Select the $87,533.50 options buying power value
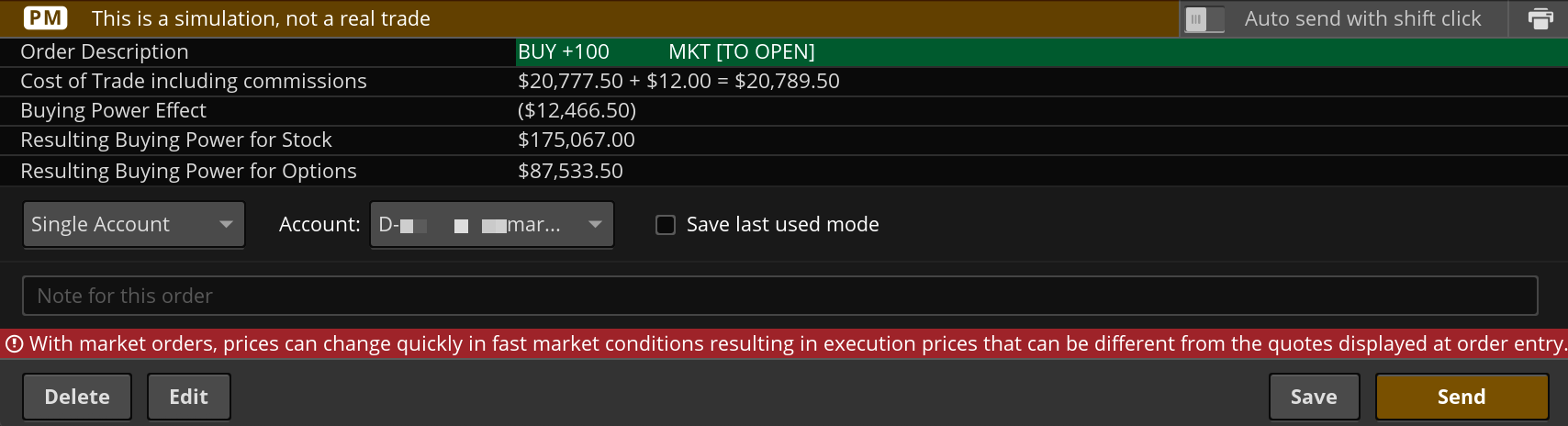The width and height of the screenshot is (1568, 426). 570,172
